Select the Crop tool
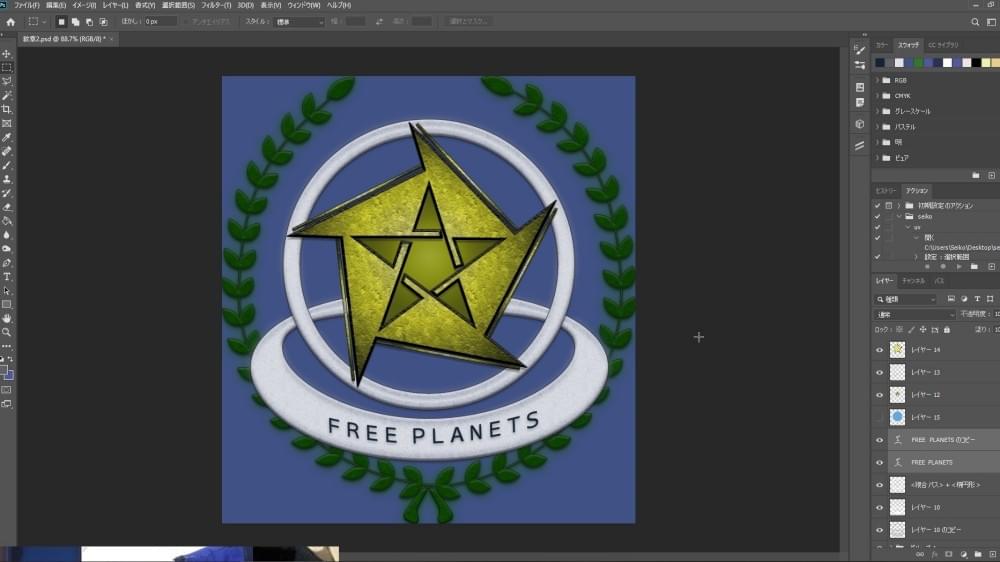 click(6, 110)
